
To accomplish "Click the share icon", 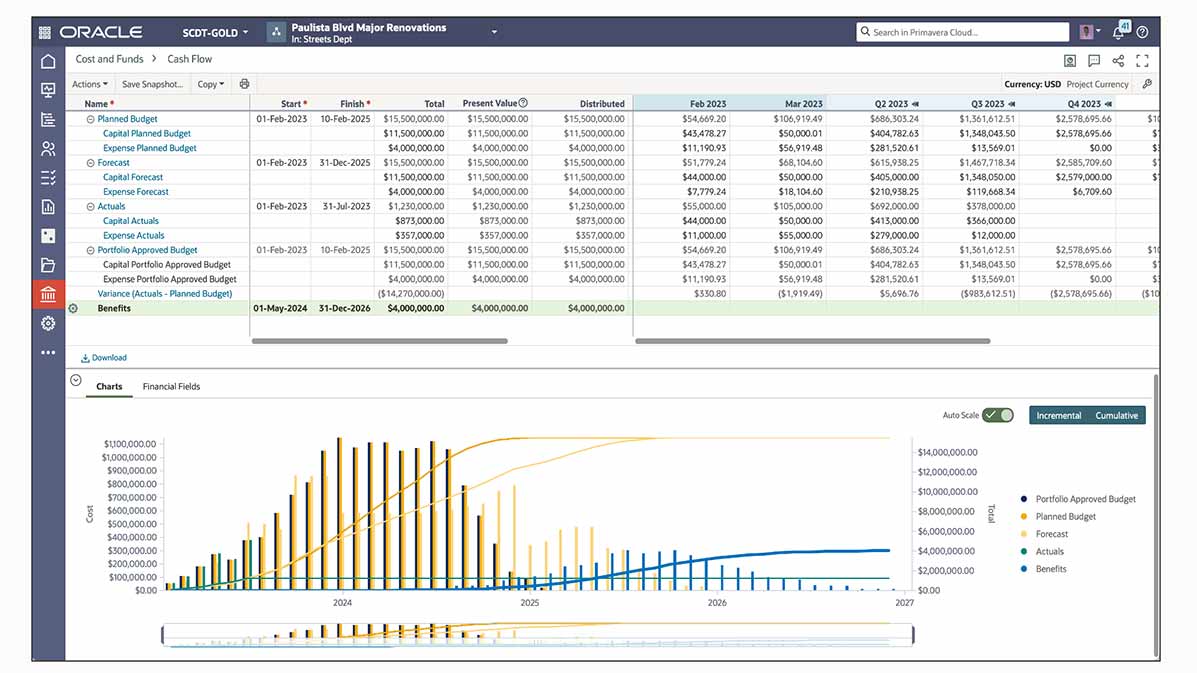I will (x=1118, y=61).
